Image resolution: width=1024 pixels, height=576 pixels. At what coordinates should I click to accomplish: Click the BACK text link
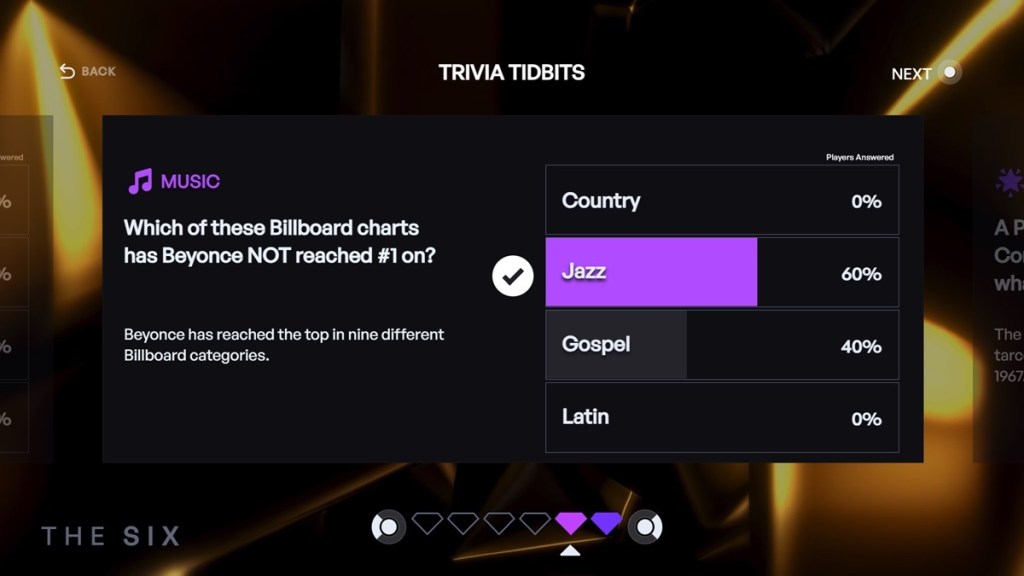(x=98, y=71)
